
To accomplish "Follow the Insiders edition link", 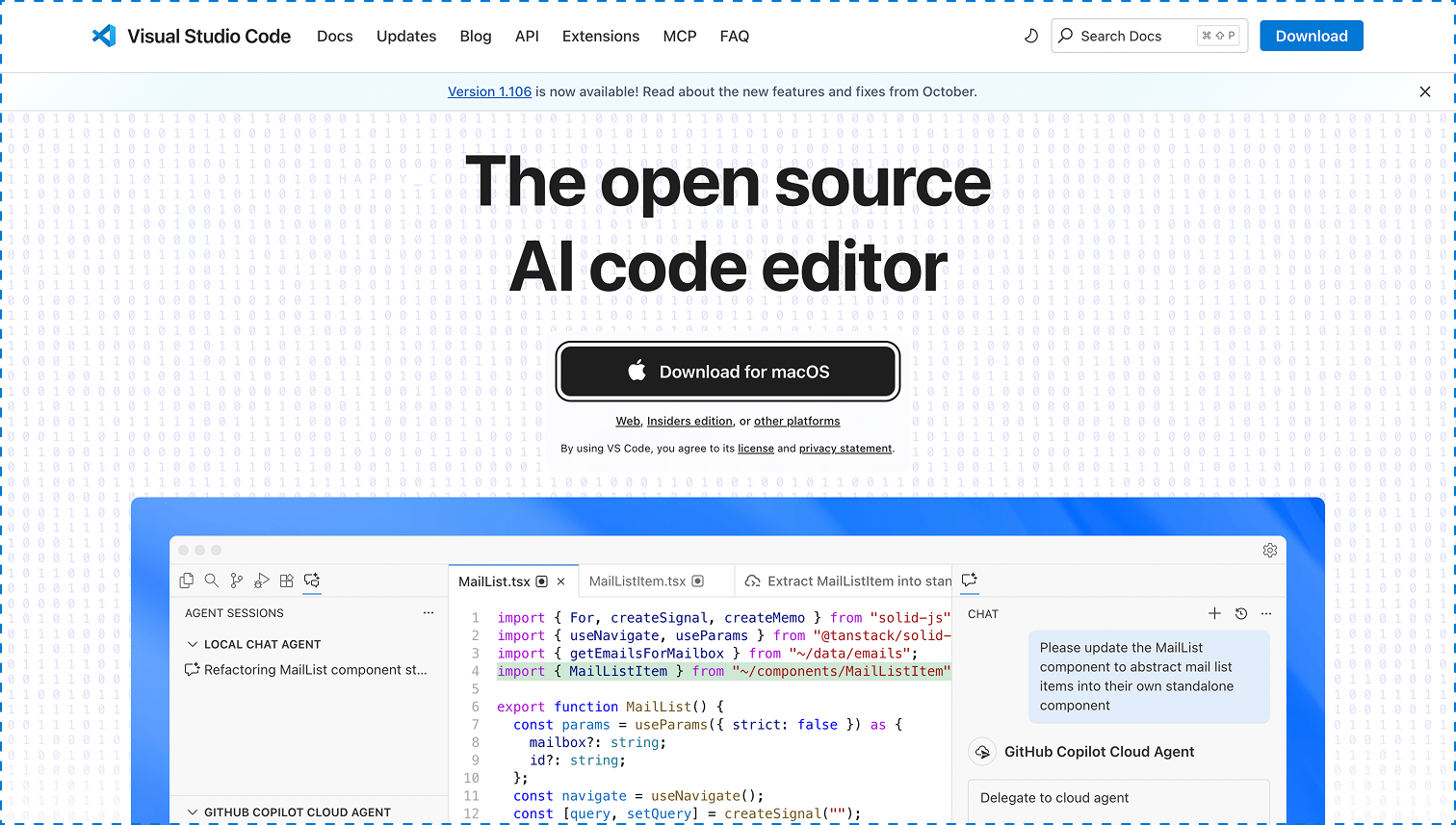I will (689, 422).
